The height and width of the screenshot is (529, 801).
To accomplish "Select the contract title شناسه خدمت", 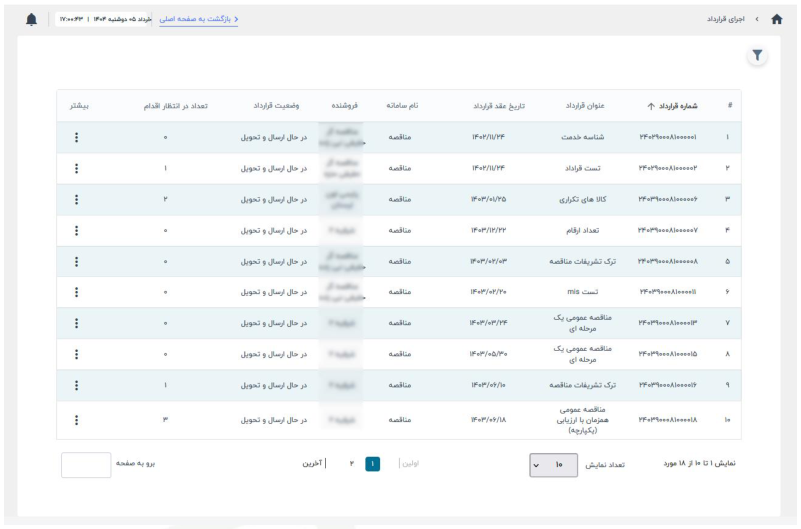I will click(x=583, y=137).
